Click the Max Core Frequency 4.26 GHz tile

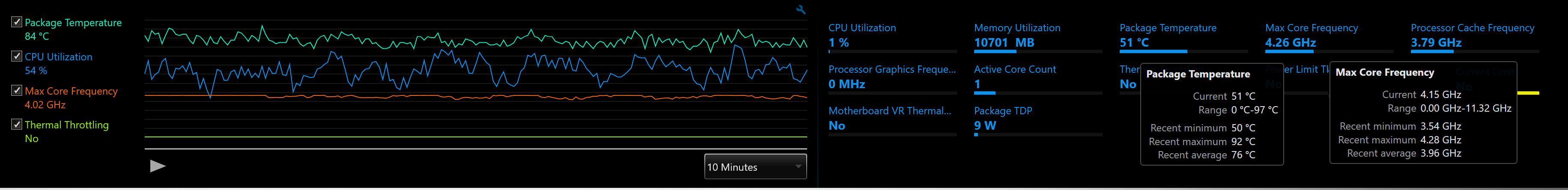[x=1329, y=38]
